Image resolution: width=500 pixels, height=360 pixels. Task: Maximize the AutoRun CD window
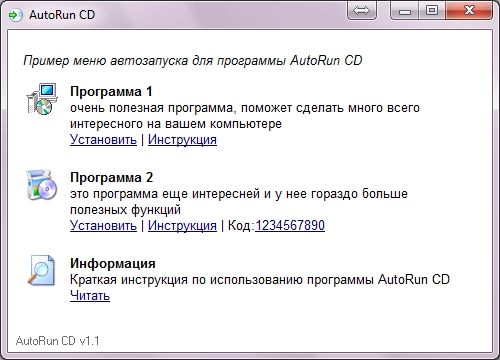432,11
